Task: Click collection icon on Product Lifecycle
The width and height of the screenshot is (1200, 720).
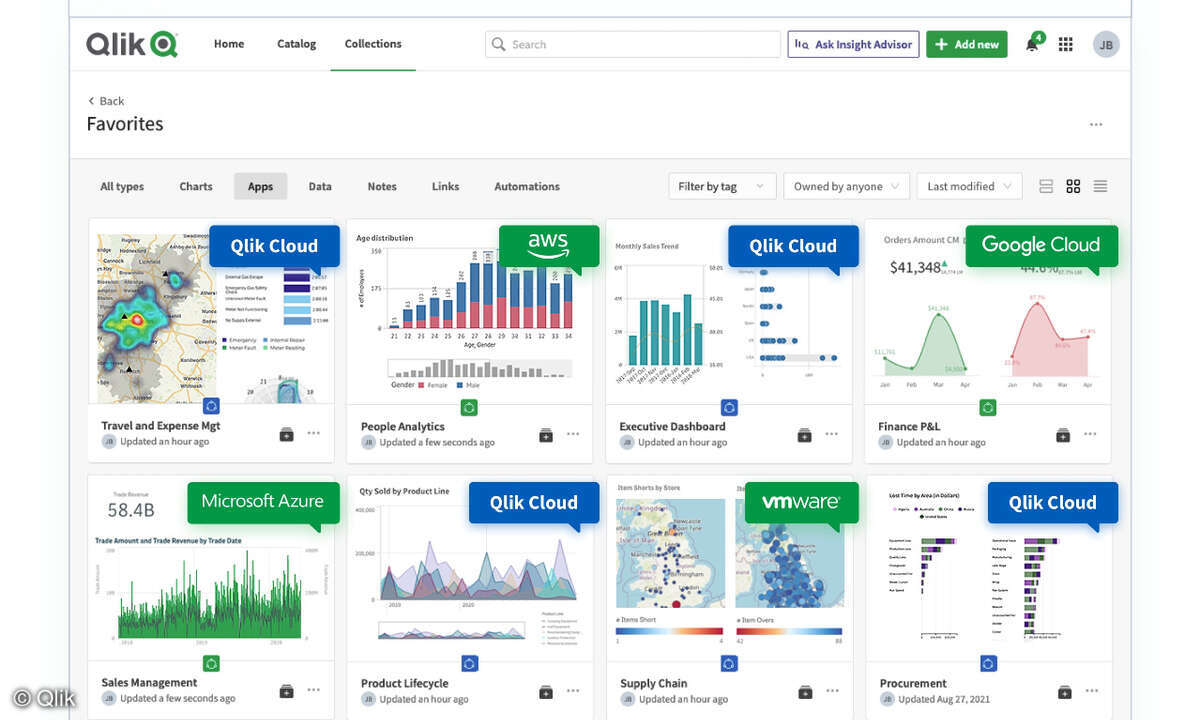Action: click(x=545, y=691)
